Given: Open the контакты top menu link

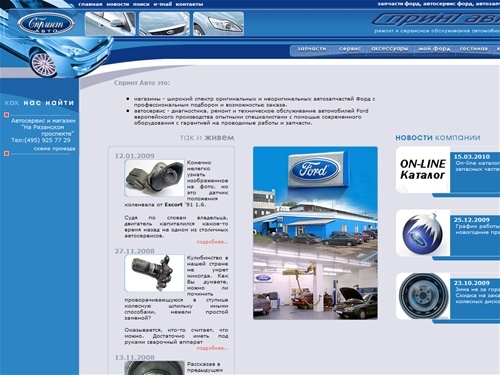Looking at the screenshot, I should tap(189, 4).
